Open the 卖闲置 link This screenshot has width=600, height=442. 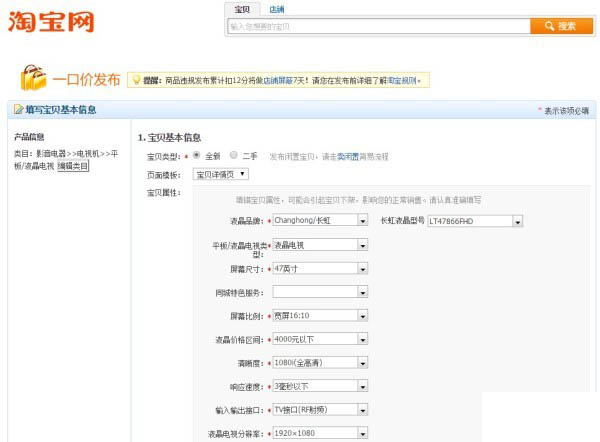(x=347, y=157)
